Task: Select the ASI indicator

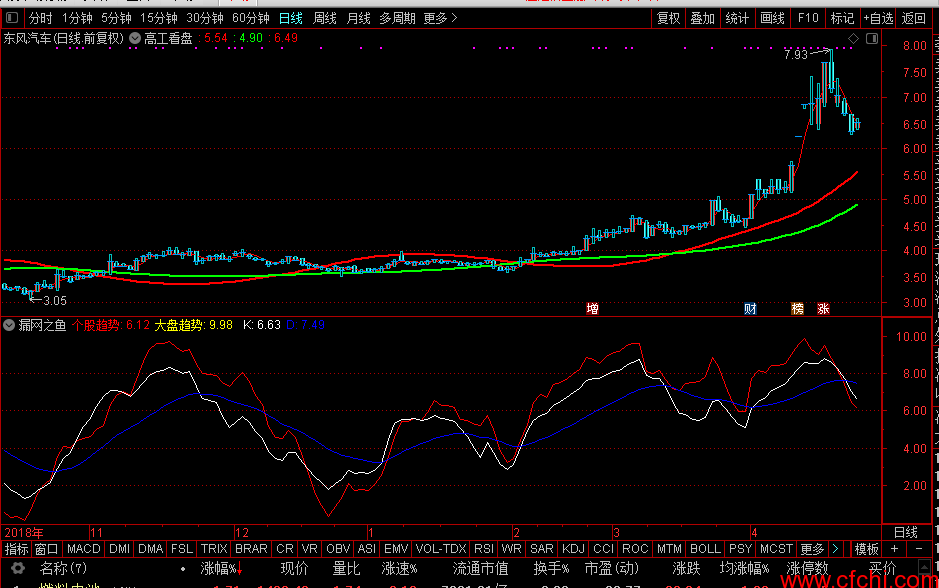Action: pyautogui.click(x=366, y=548)
